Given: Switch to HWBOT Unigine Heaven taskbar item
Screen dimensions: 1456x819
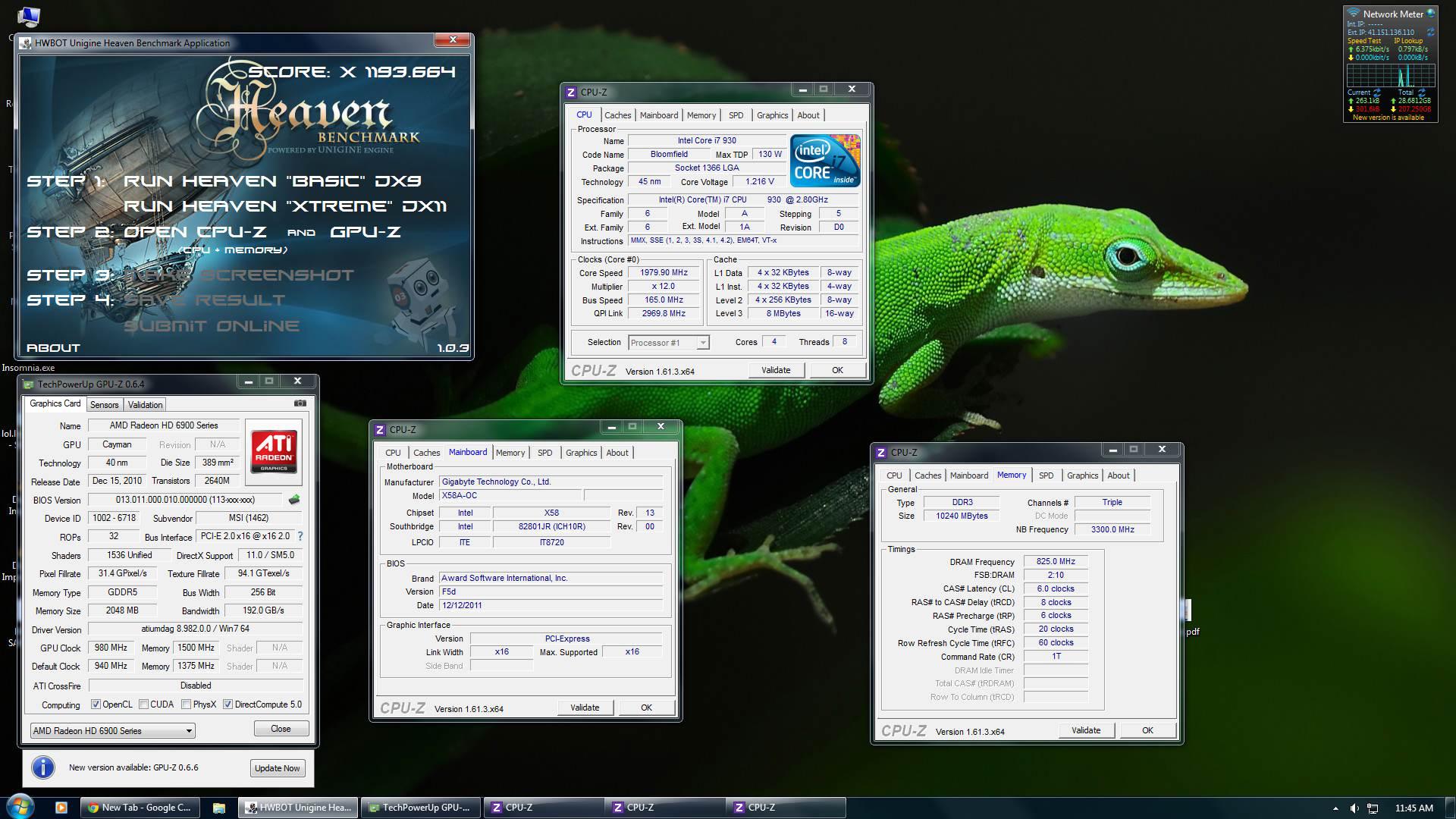Looking at the screenshot, I should (299, 808).
